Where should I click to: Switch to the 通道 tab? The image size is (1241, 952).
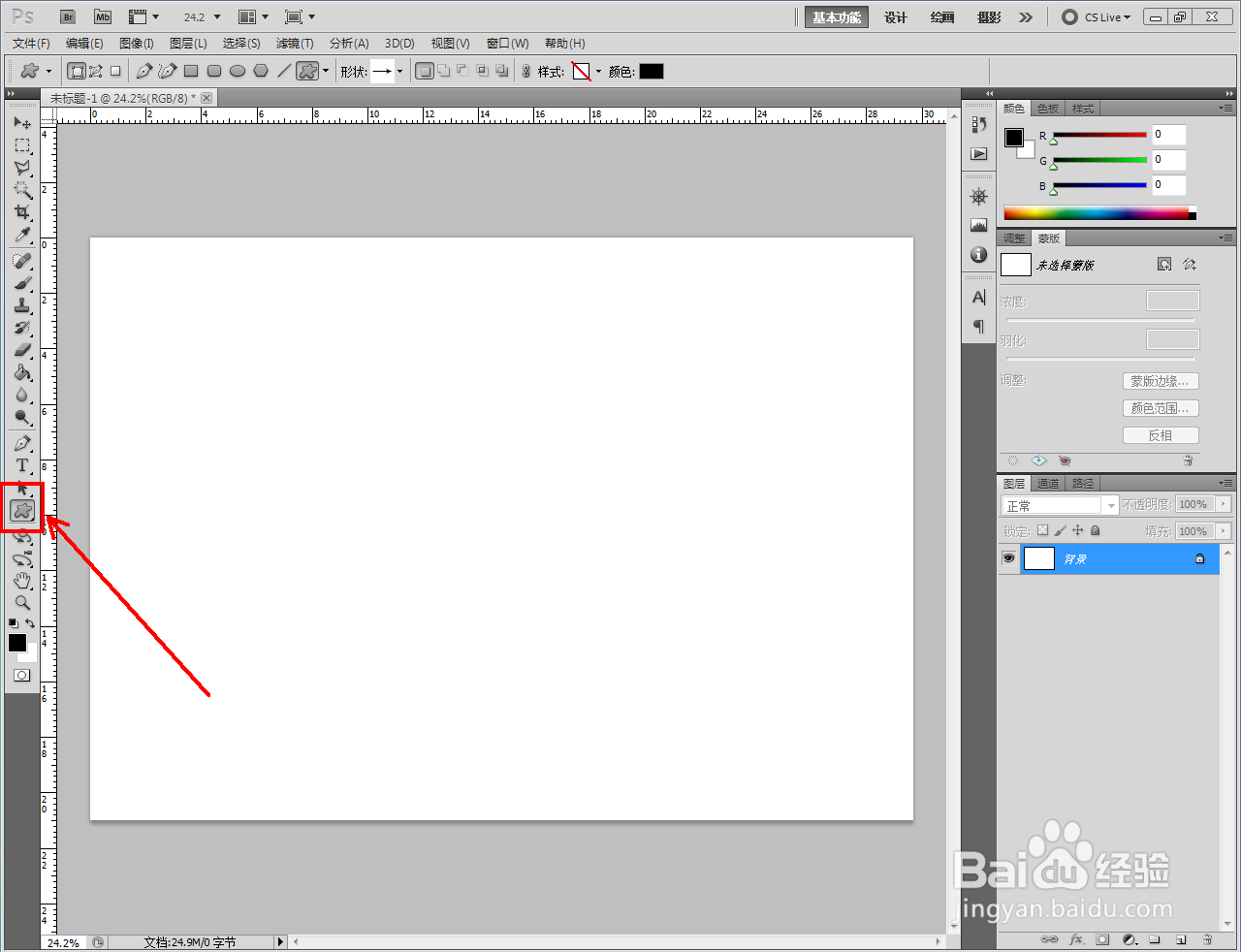click(1048, 484)
